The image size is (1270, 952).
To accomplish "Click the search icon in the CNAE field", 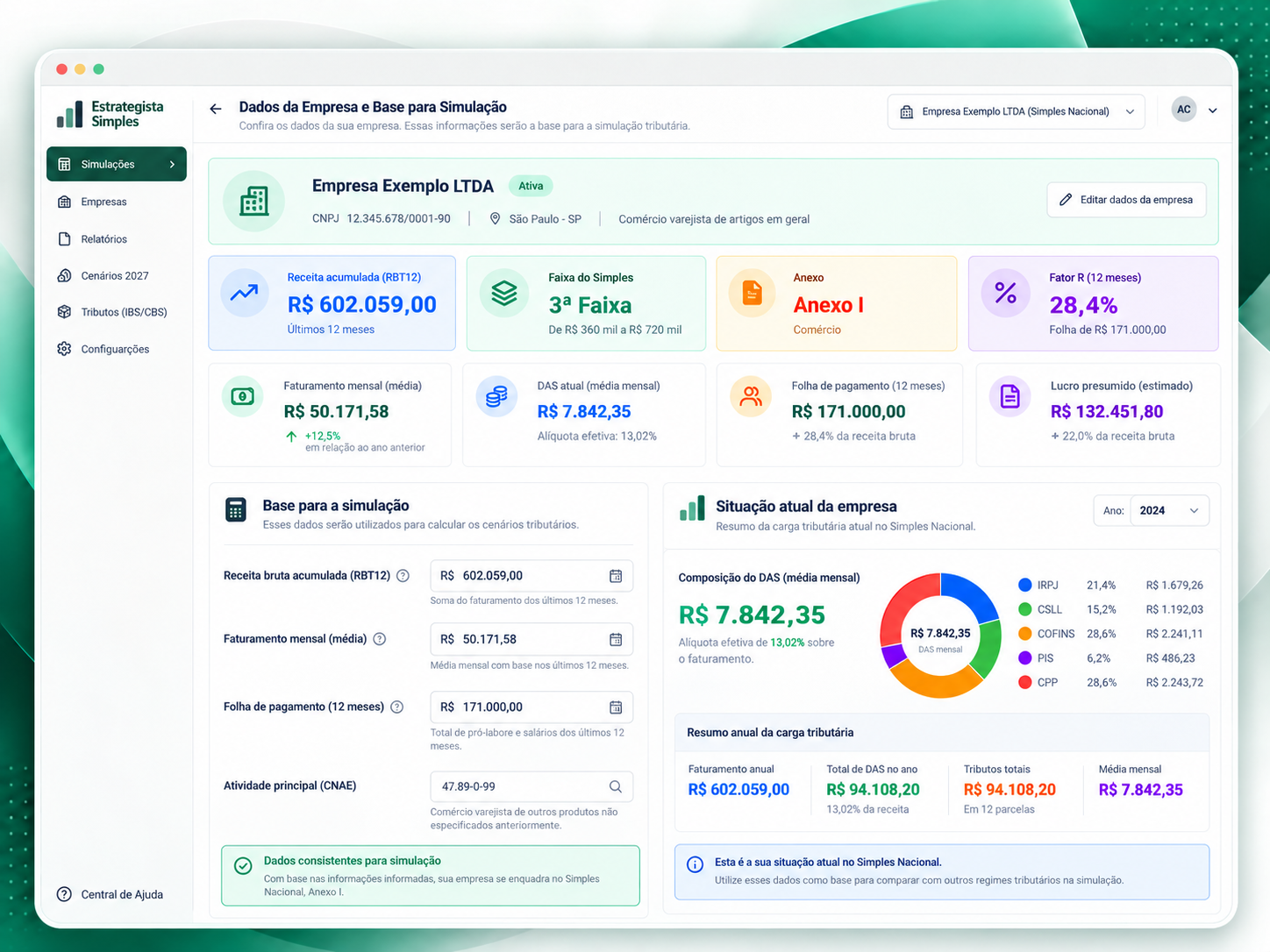I will click(x=616, y=786).
